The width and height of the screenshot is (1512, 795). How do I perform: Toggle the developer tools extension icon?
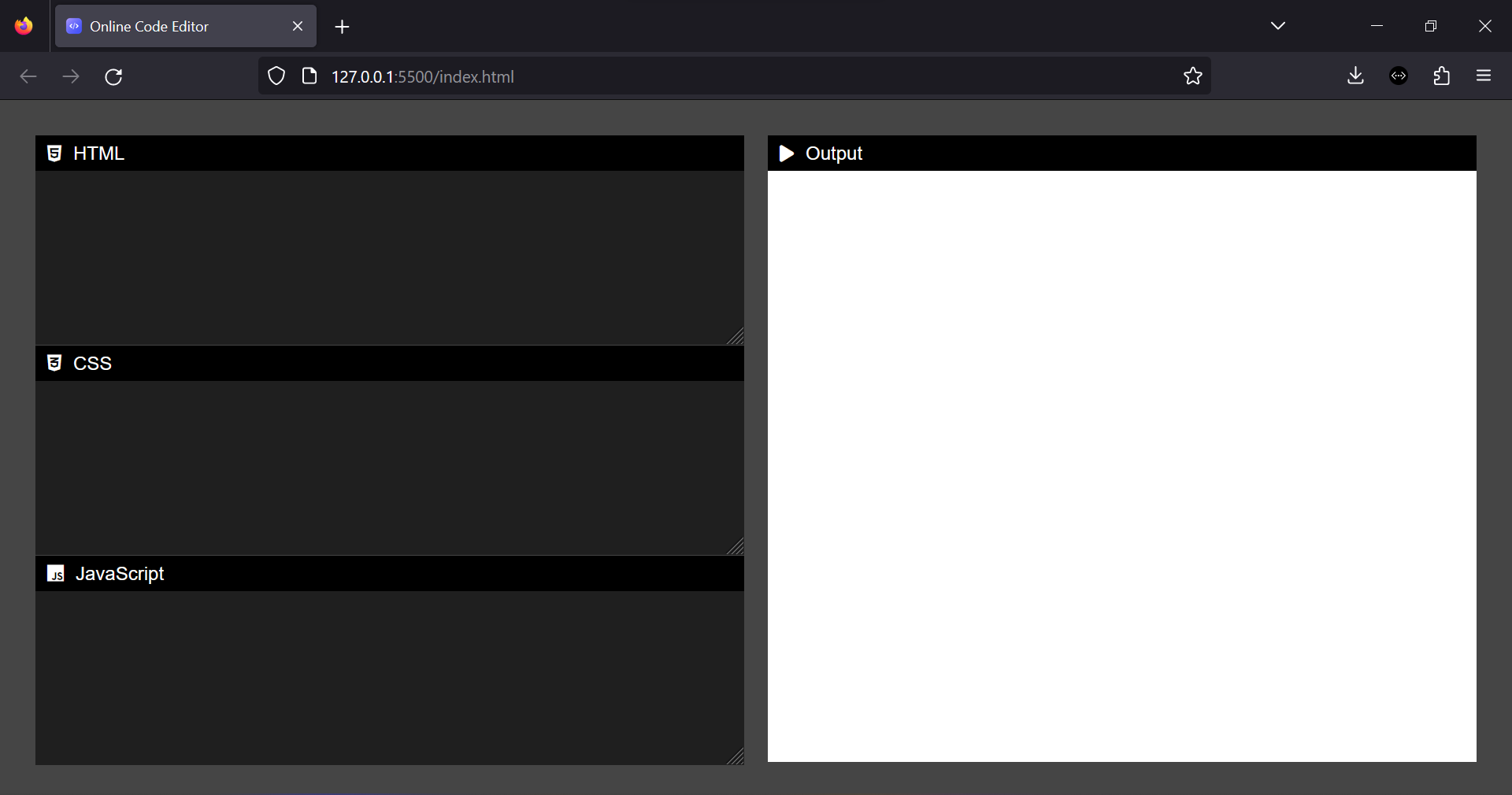pos(1399,76)
